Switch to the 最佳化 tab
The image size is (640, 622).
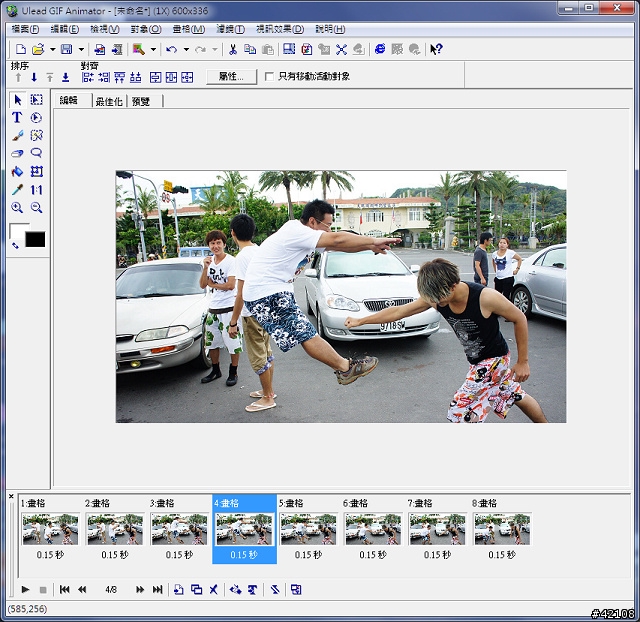click(109, 101)
